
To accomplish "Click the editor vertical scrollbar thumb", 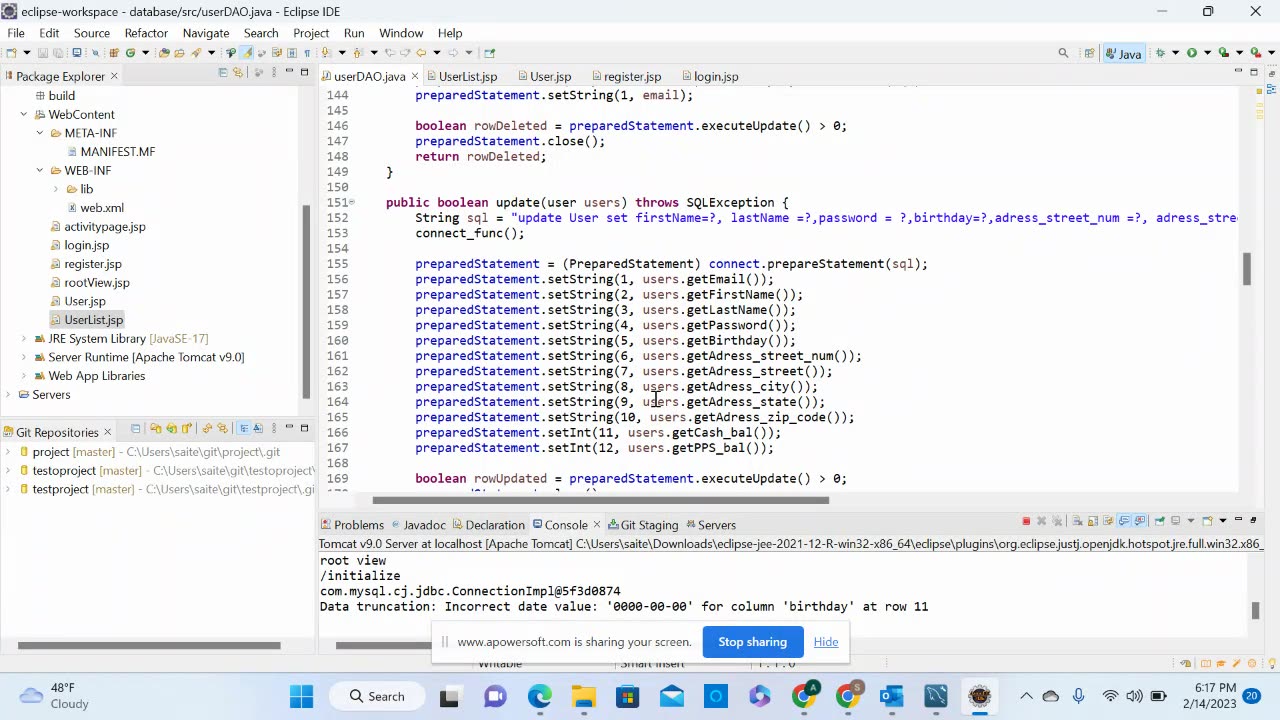I will tap(1246, 269).
